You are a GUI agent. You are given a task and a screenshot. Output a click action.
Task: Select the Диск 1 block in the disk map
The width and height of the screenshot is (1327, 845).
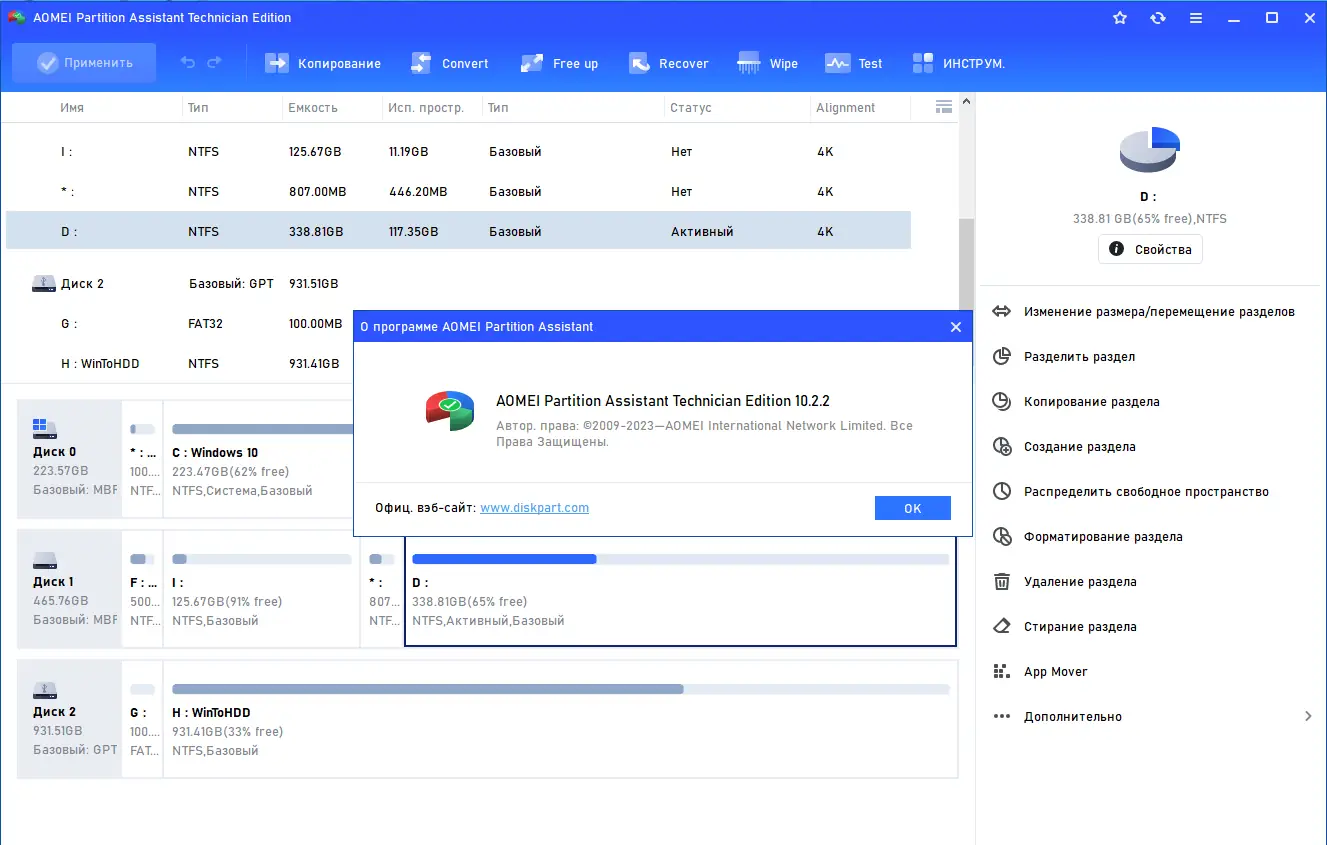click(69, 589)
